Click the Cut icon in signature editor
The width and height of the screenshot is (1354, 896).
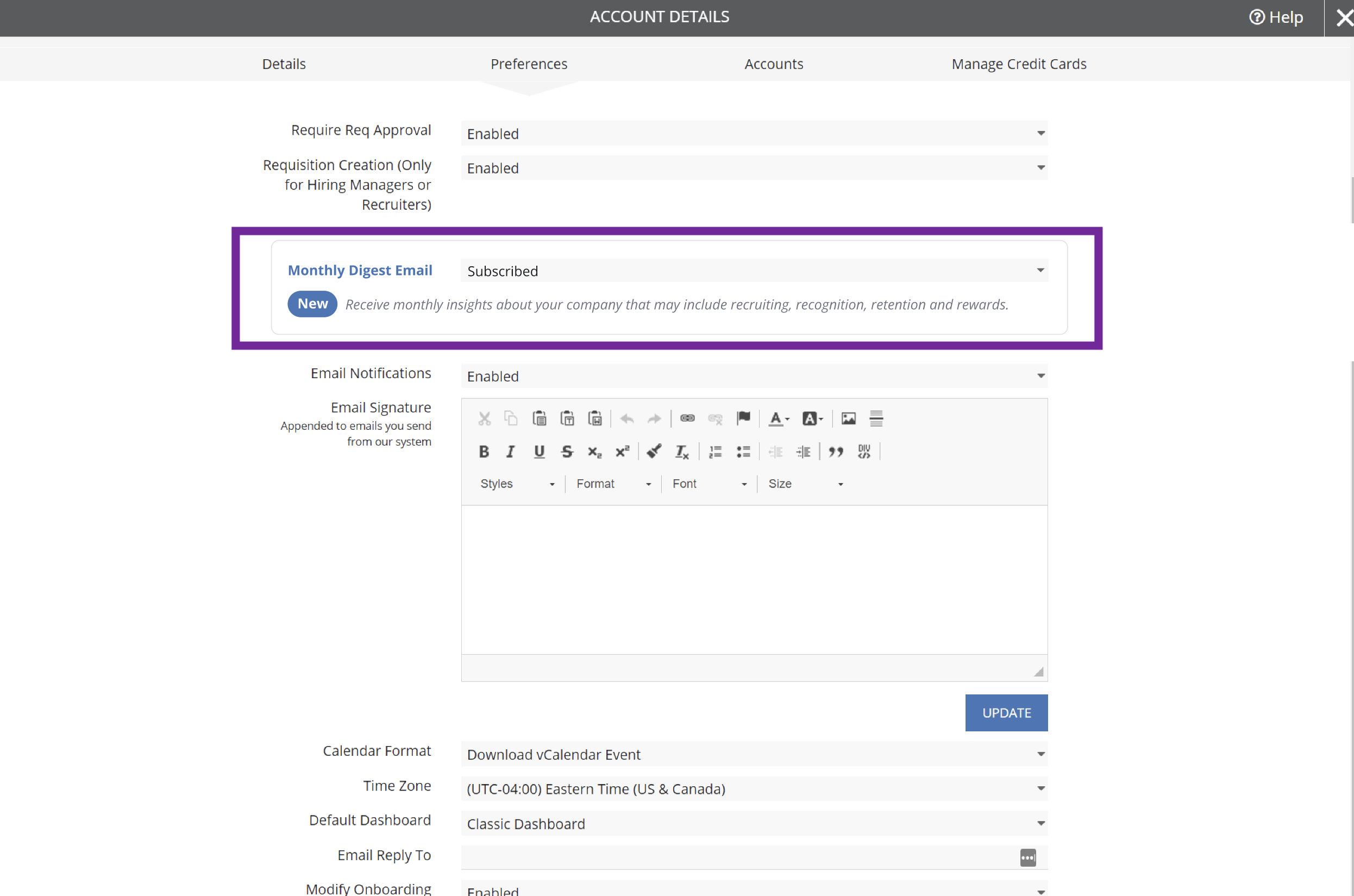484,419
